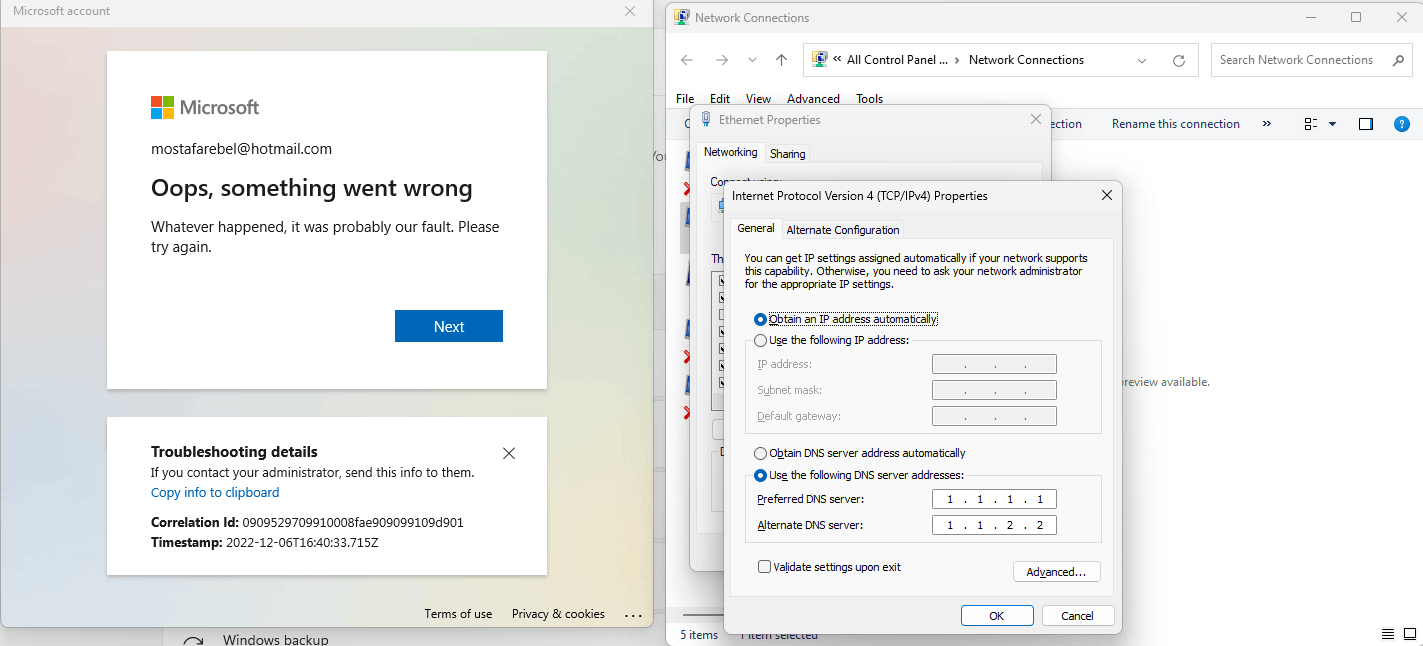Viewport: 1423px width, 646px height.
Task: Select the Networking tab
Action: (731, 152)
